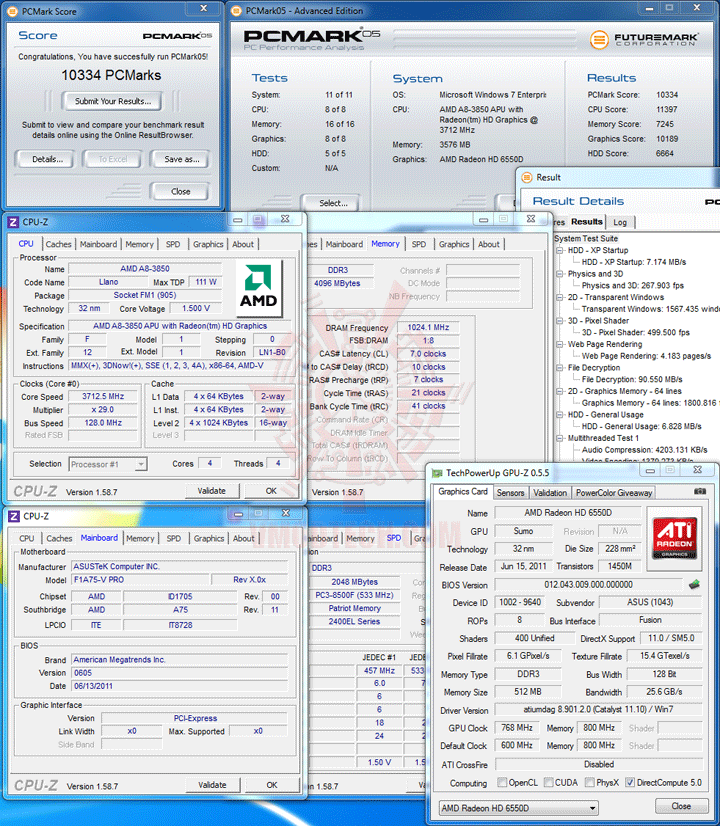The width and height of the screenshot is (720, 826).
Task: Click the GPU-Z title bar icon
Action: pos(437,473)
